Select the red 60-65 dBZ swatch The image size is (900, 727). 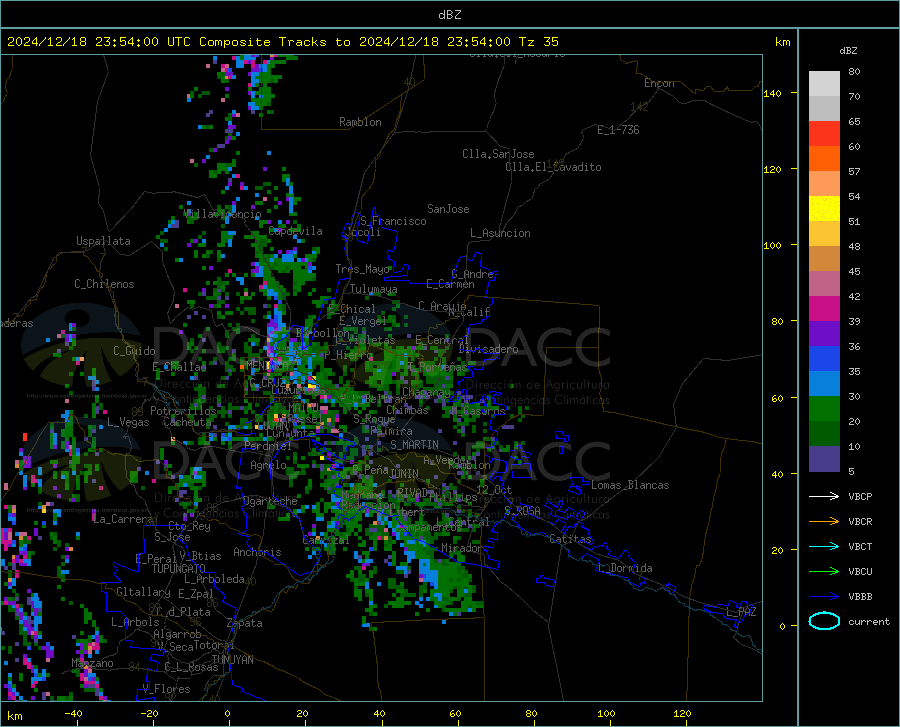824,134
